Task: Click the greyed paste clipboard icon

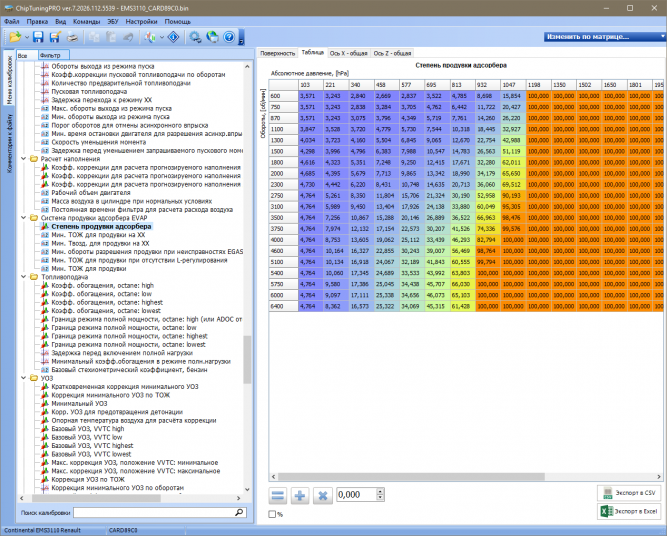Action: tap(111, 37)
